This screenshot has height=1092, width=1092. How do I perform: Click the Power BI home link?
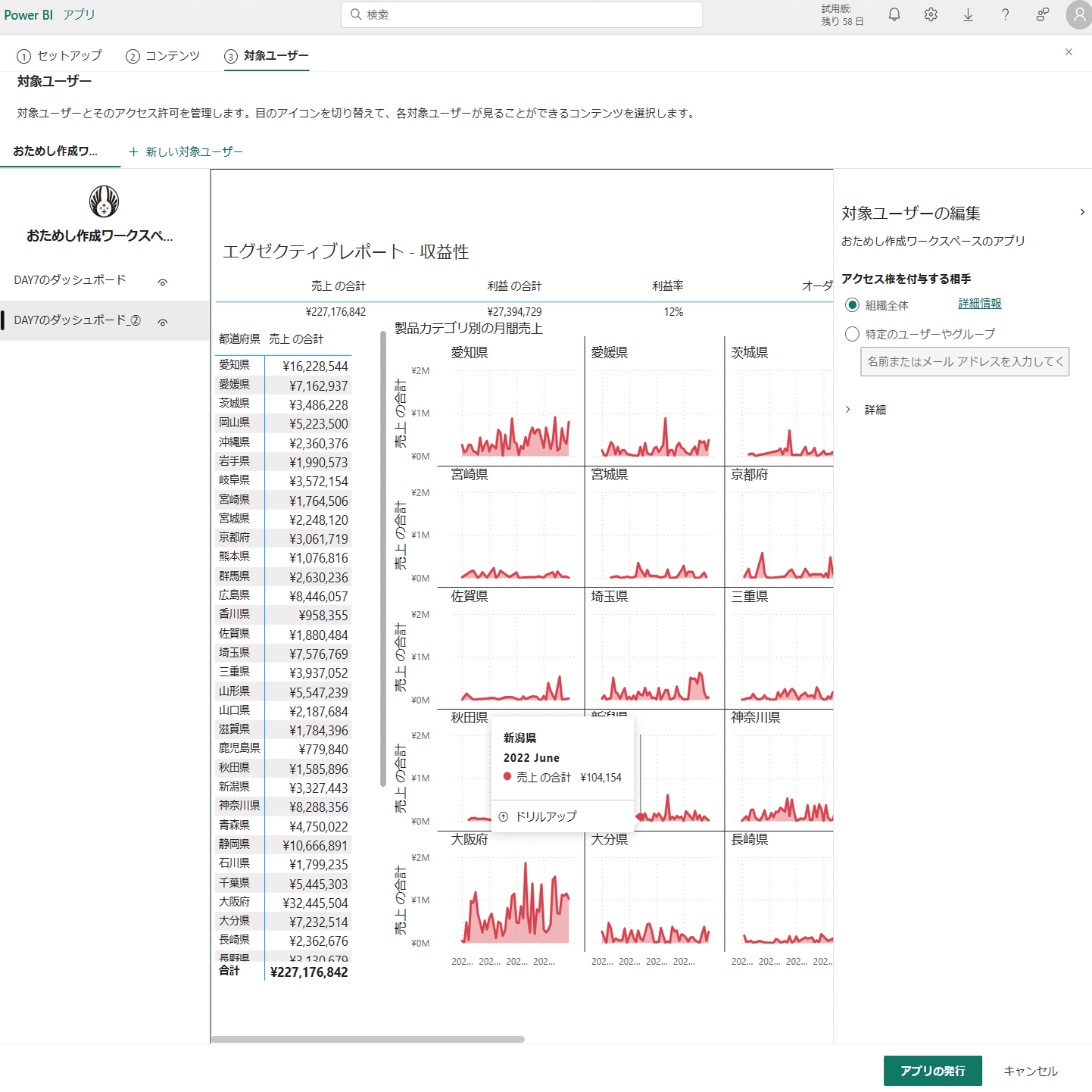point(29,14)
